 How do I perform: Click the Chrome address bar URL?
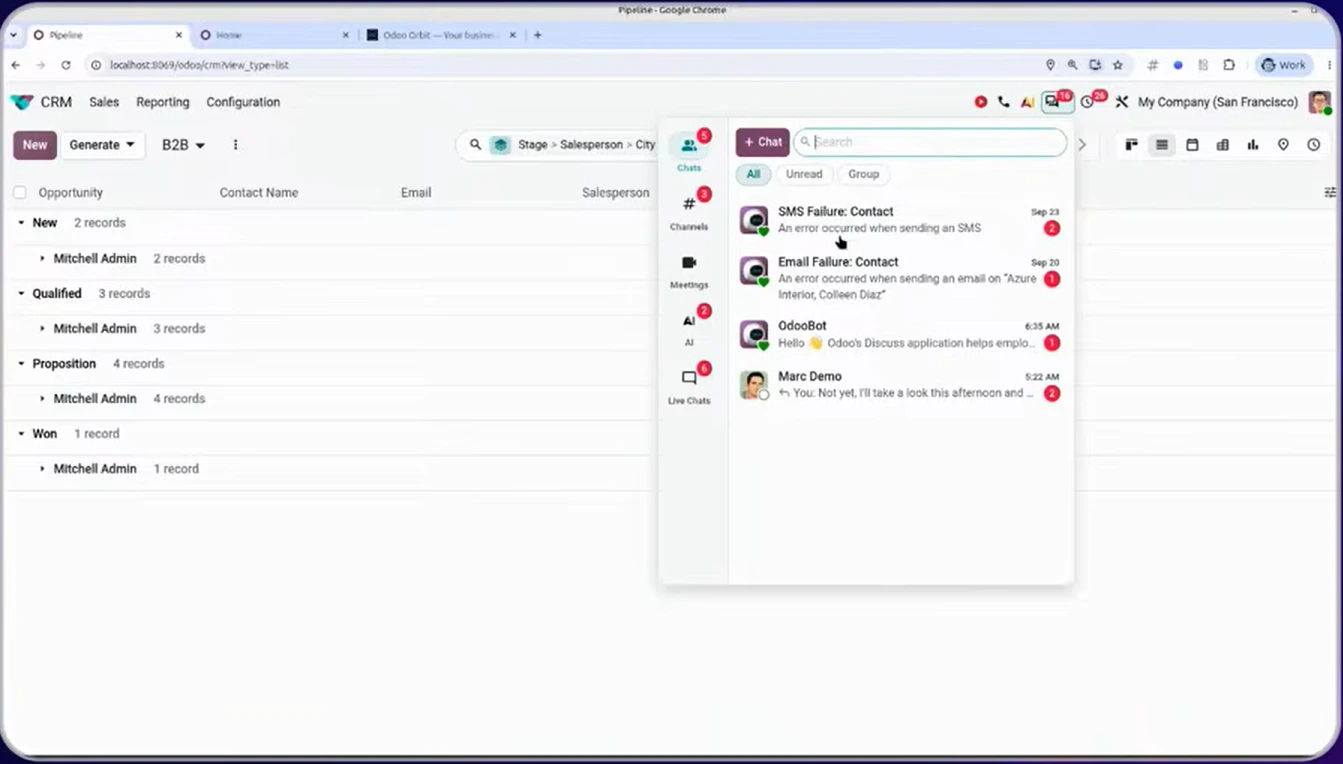click(x=200, y=65)
